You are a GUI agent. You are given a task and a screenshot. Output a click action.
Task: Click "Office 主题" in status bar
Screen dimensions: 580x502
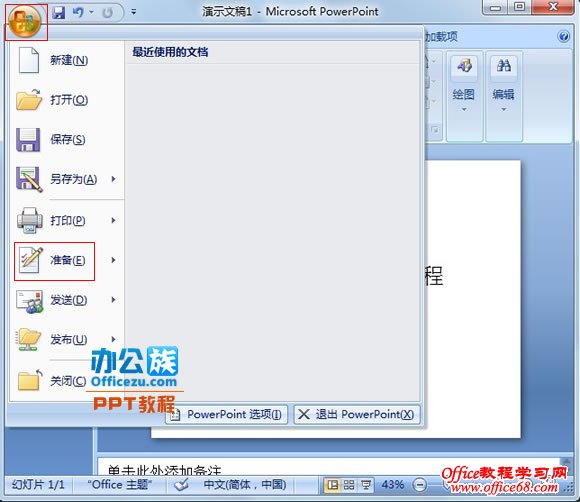[119, 485]
